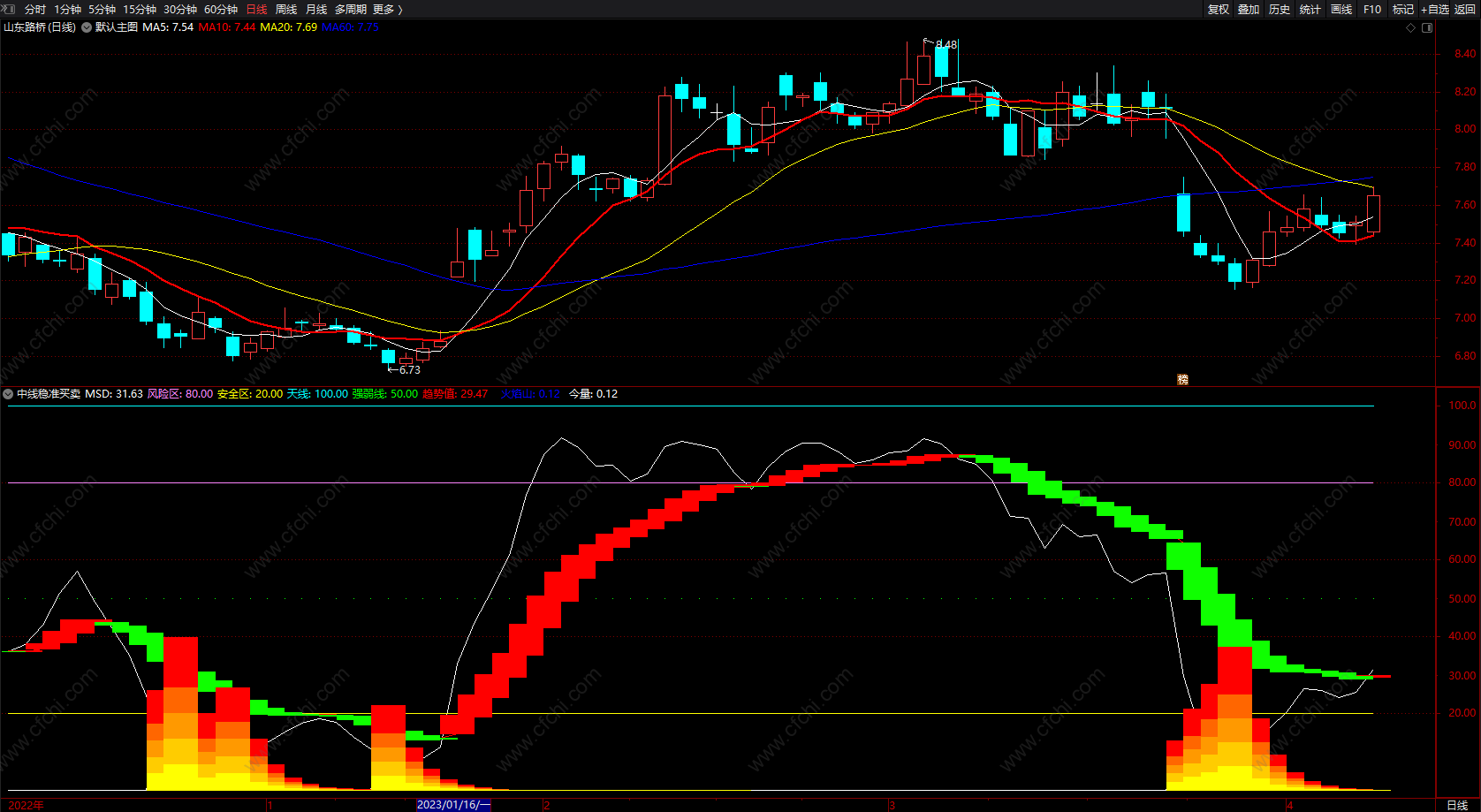Click the MSD: 31.63 indicator value

click(114, 394)
